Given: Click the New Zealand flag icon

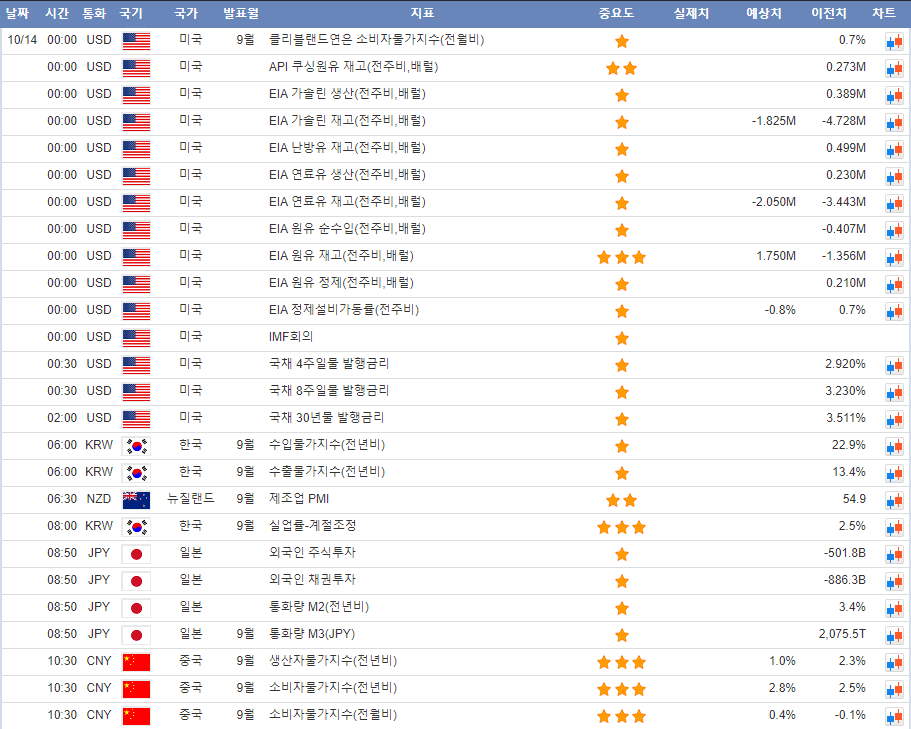Looking at the screenshot, I should [x=135, y=500].
